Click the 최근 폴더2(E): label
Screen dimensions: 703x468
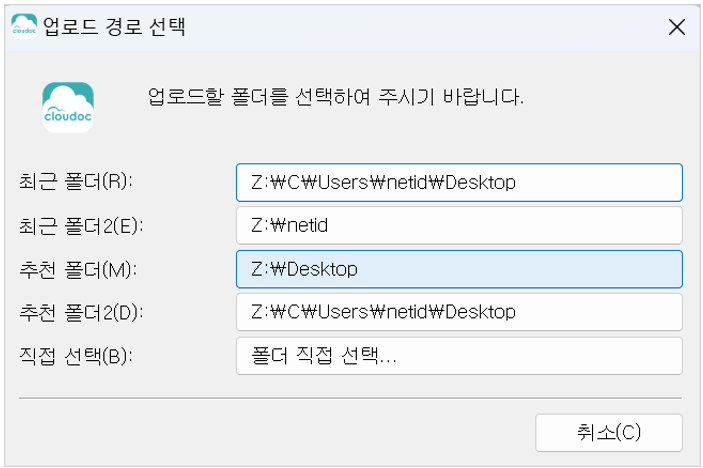point(81,225)
